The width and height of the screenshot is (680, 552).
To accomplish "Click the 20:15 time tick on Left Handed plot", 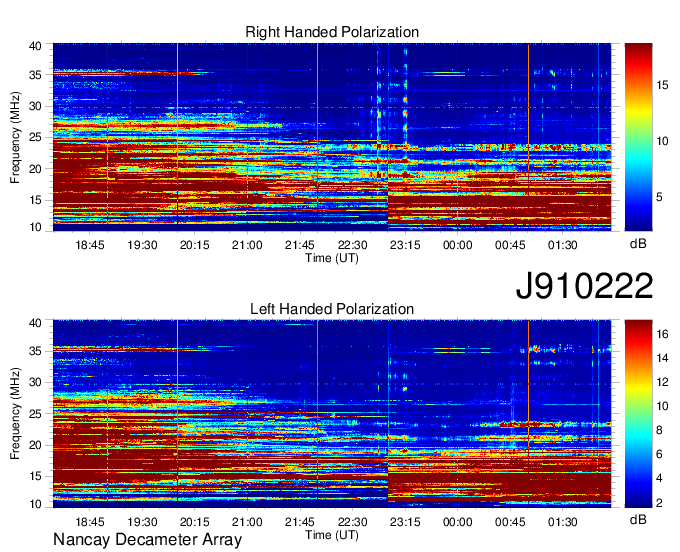I will (195, 522).
